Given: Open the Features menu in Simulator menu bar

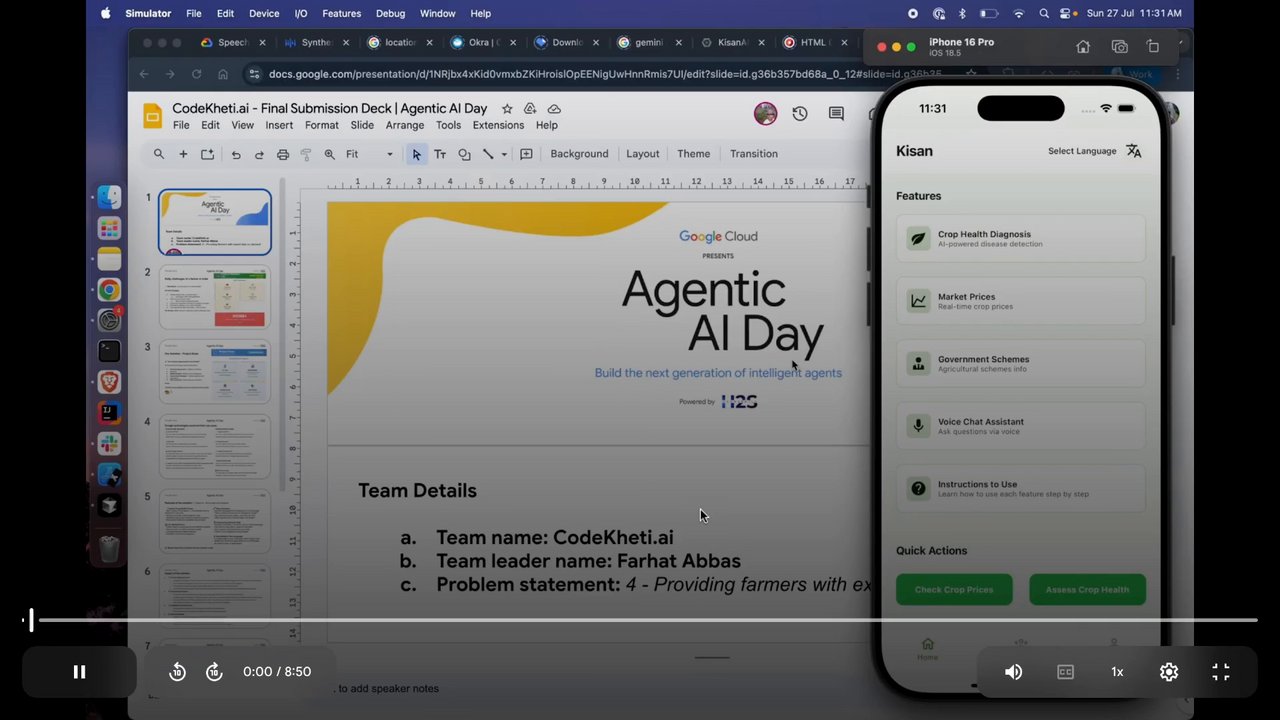Looking at the screenshot, I should click(x=341, y=14).
